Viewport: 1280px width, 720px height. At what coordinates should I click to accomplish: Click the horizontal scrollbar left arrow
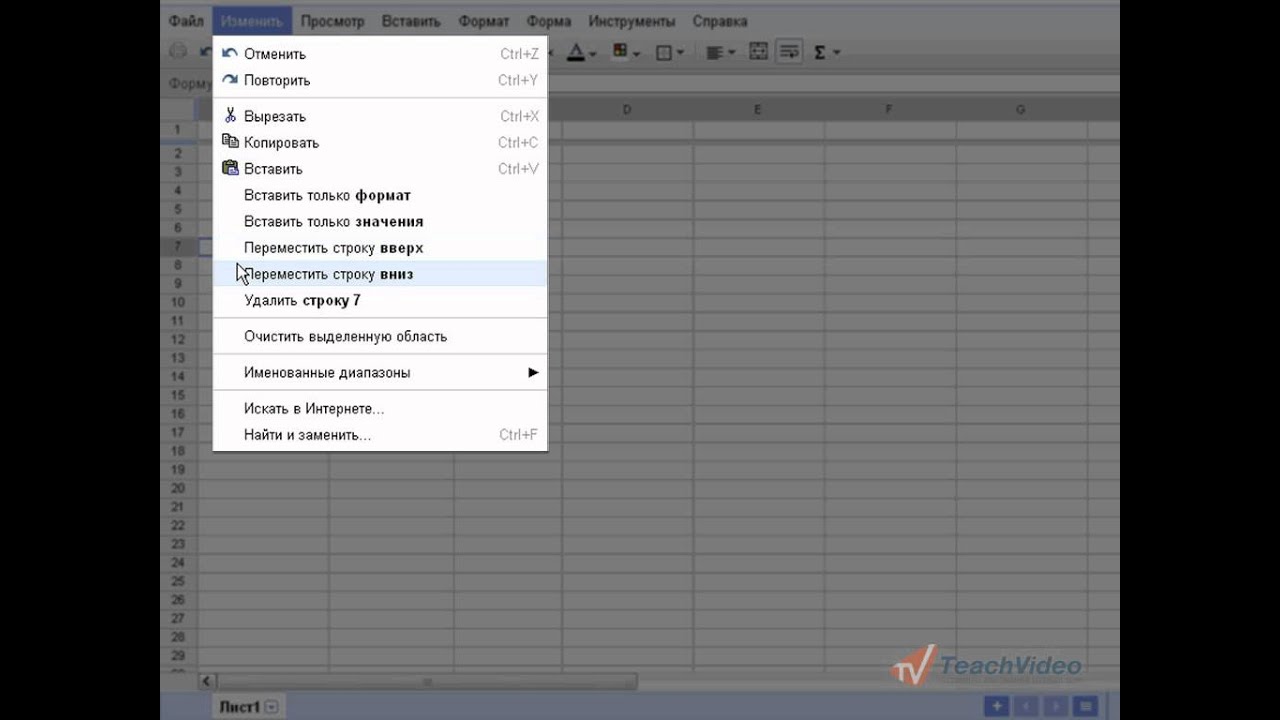(x=207, y=682)
